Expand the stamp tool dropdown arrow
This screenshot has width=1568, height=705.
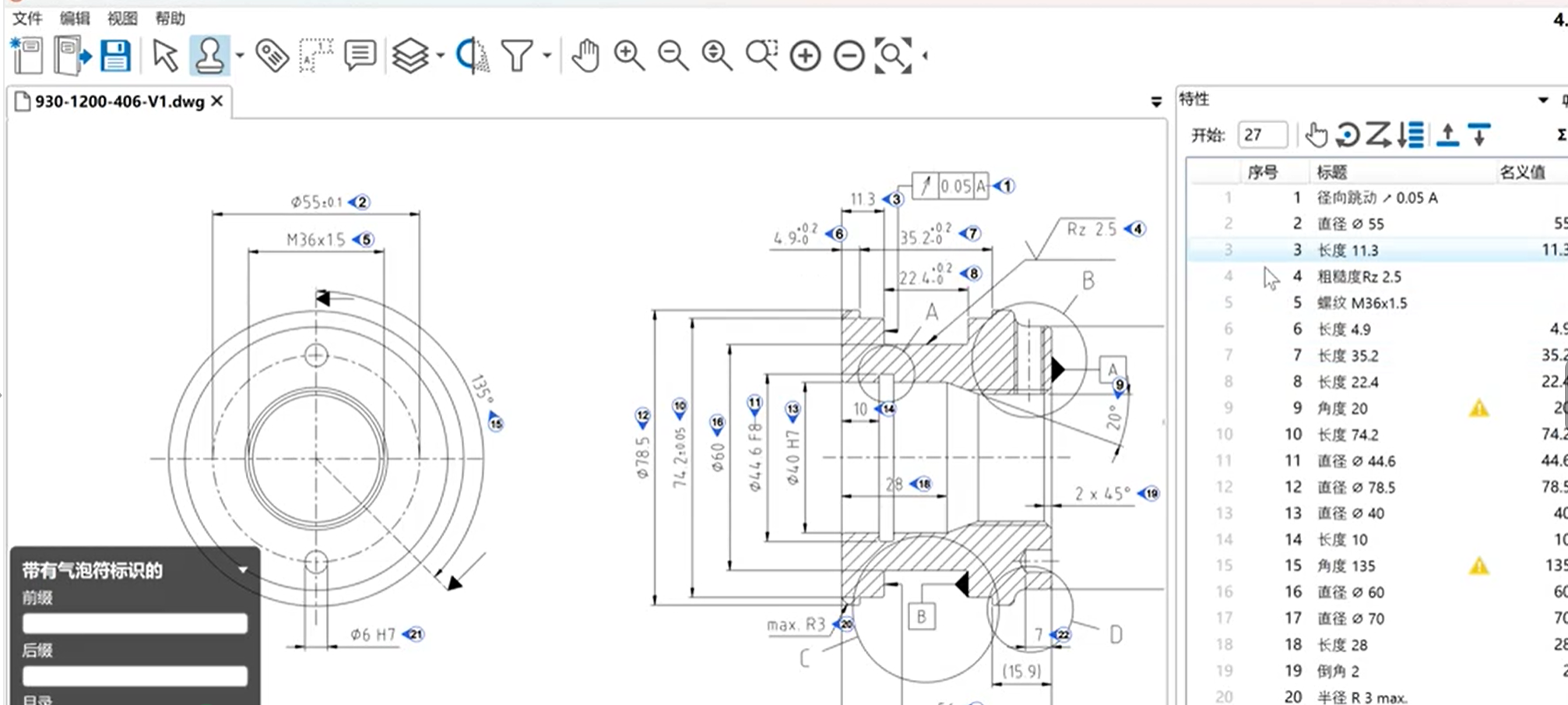pyautogui.click(x=240, y=56)
